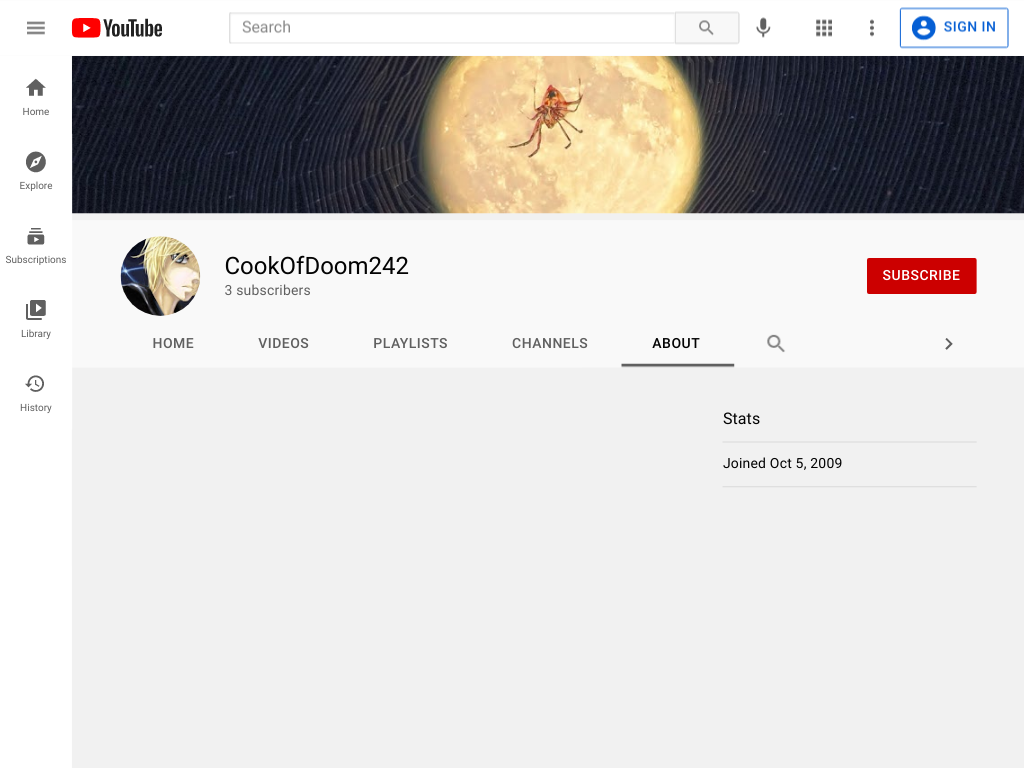Open Library in sidebar

(x=36, y=319)
